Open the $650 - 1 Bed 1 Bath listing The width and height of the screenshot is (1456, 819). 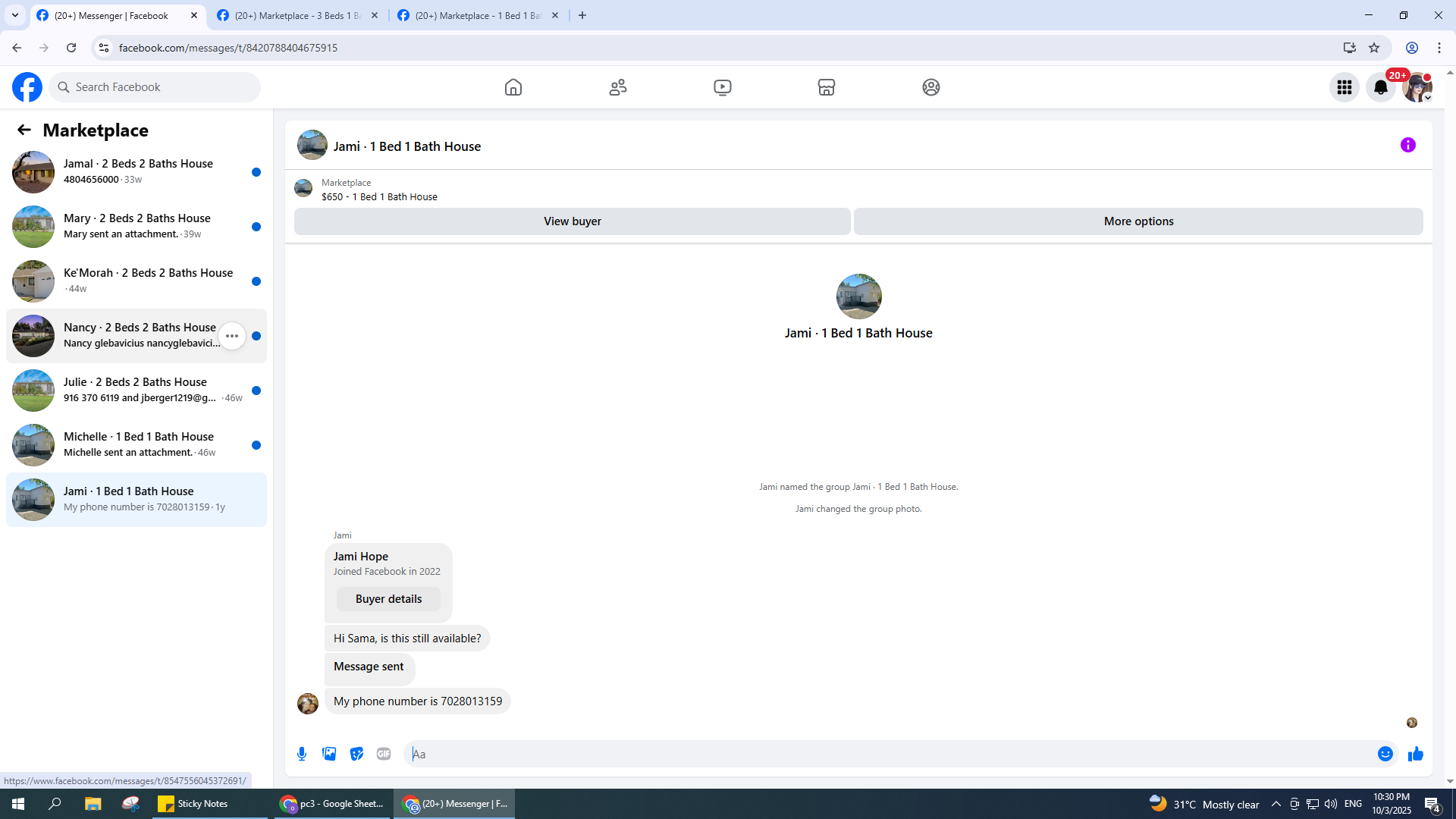click(379, 196)
